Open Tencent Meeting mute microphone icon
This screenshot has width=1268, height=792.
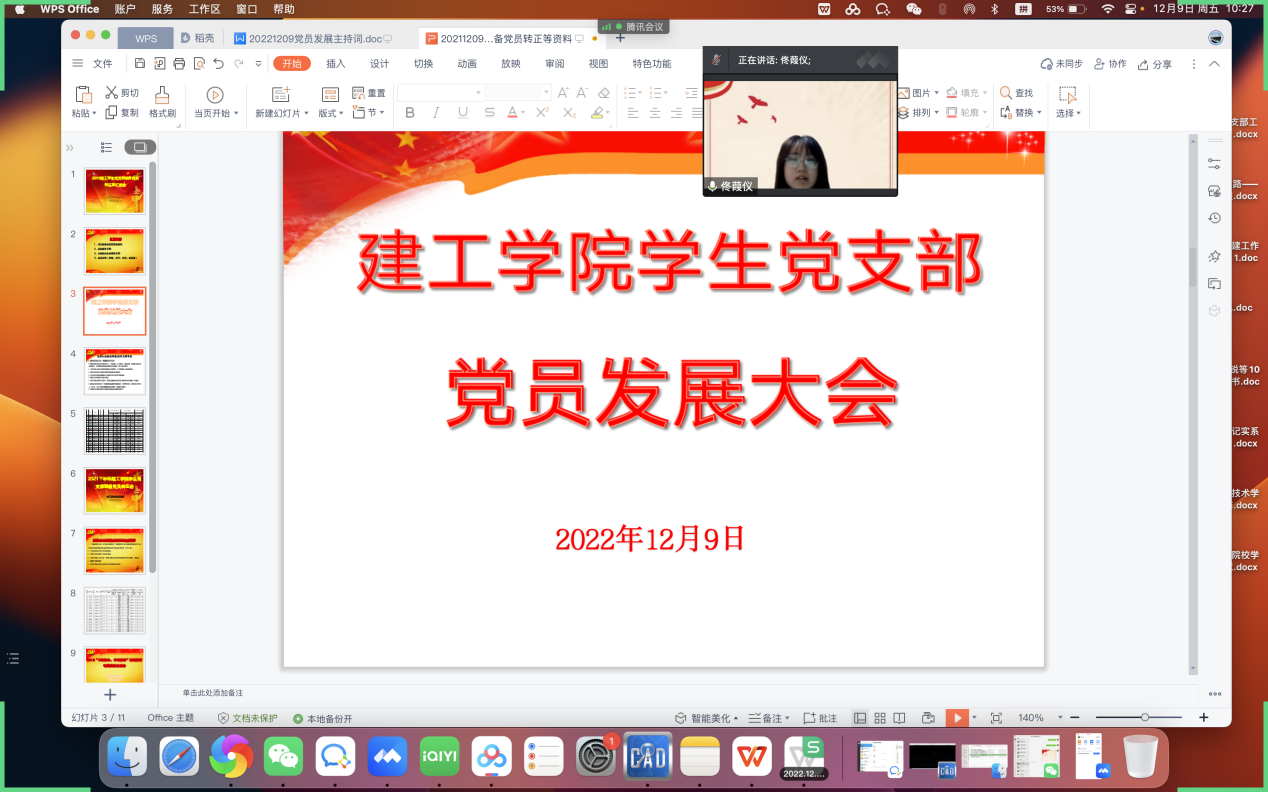pyautogui.click(x=716, y=60)
